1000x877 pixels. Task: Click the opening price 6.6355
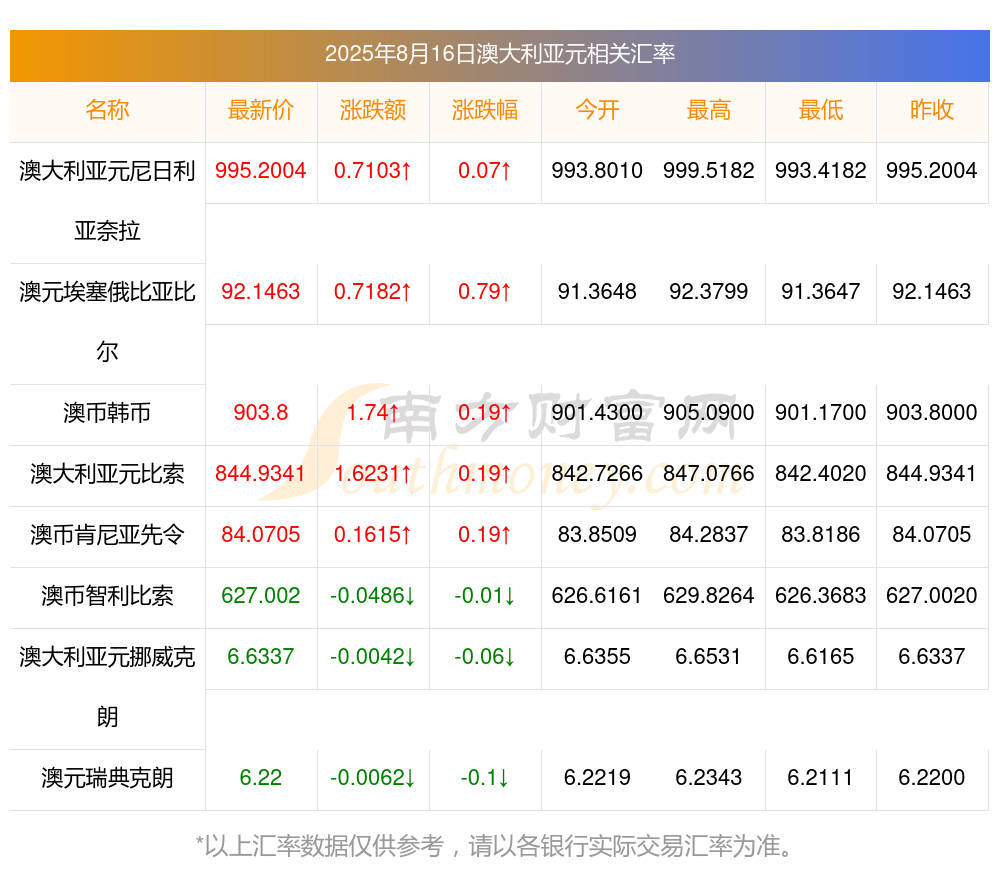597,656
